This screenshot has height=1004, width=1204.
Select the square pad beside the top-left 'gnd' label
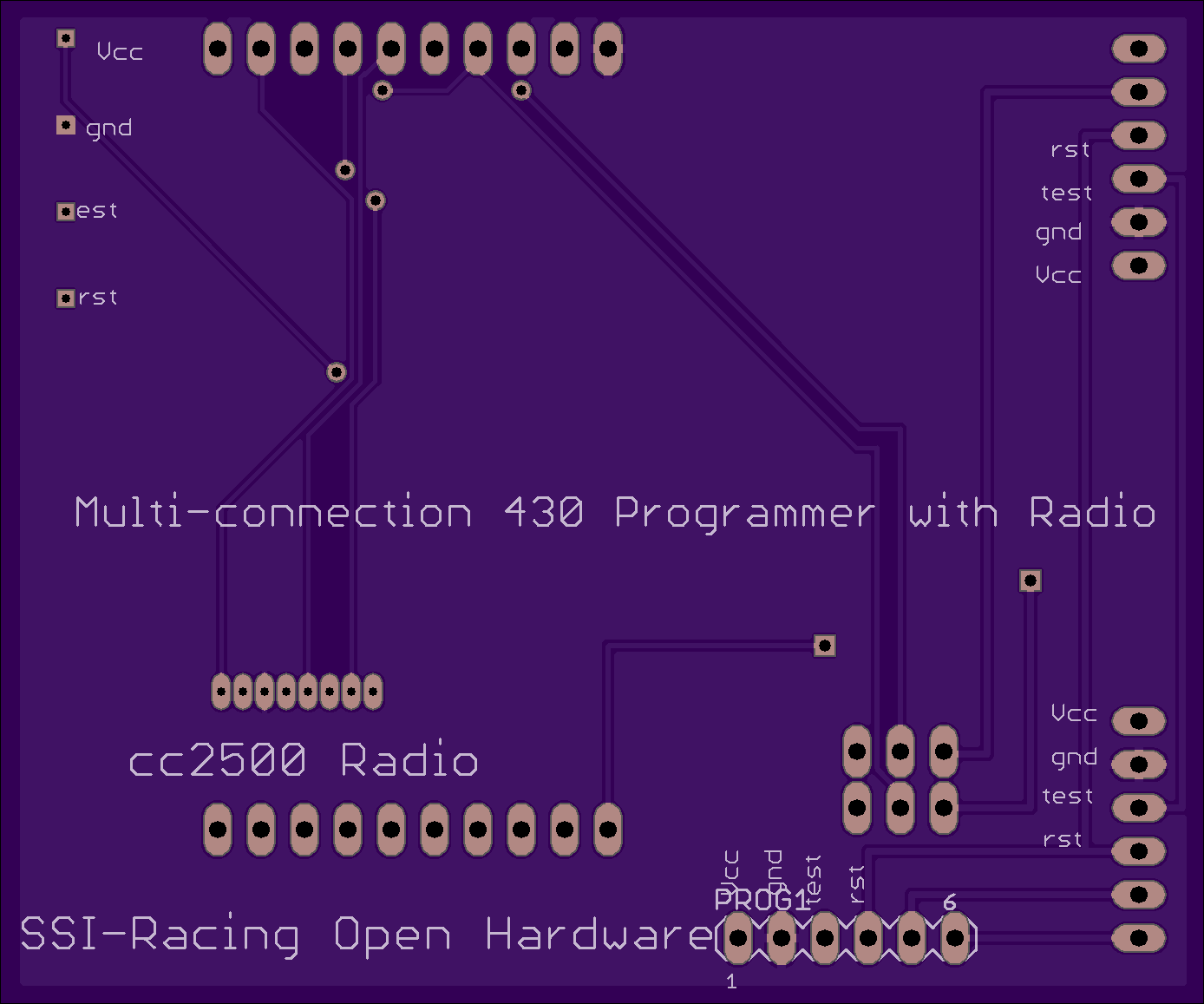click(x=66, y=125)
